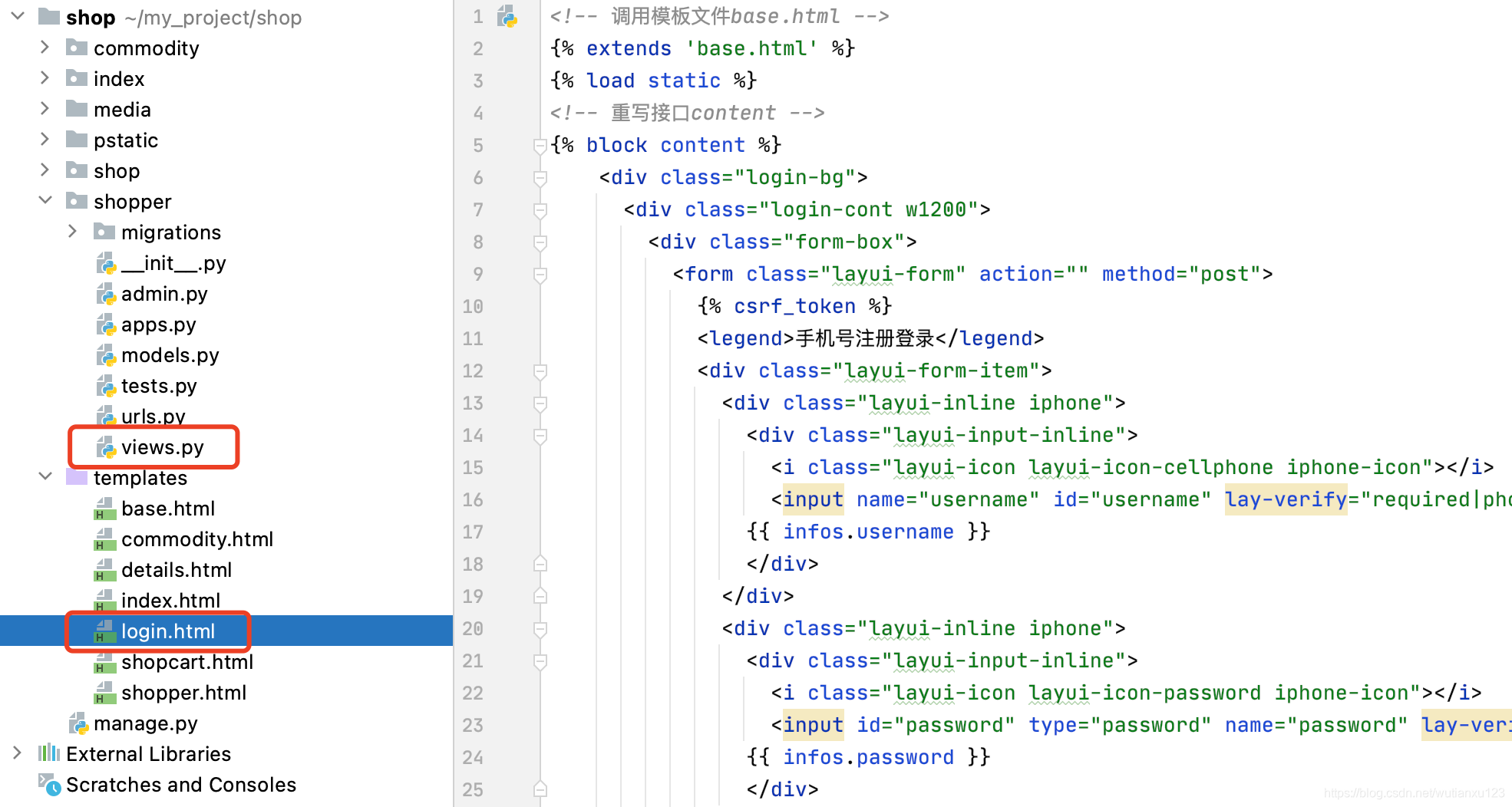This screenshot has height=807, width=1512.
Task: Click the tests.py Python file icon
Action: point(106,386)
